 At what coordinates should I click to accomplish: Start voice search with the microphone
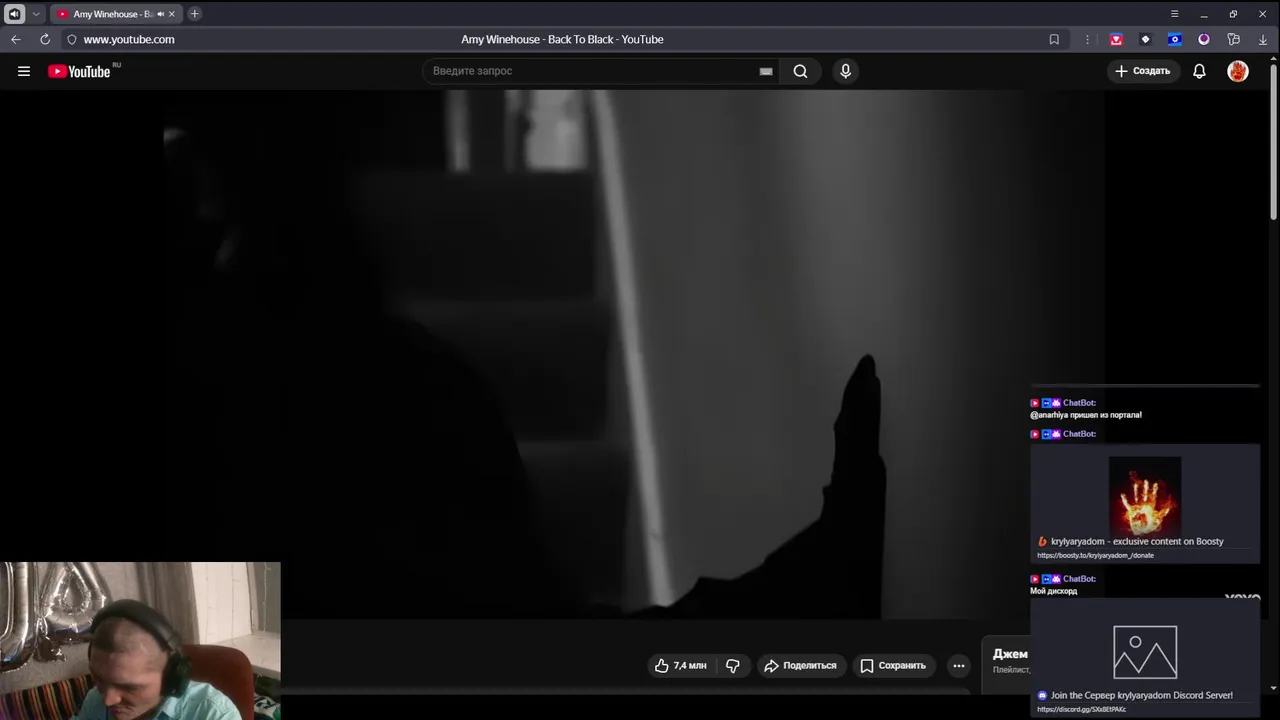tap(845, 71)
